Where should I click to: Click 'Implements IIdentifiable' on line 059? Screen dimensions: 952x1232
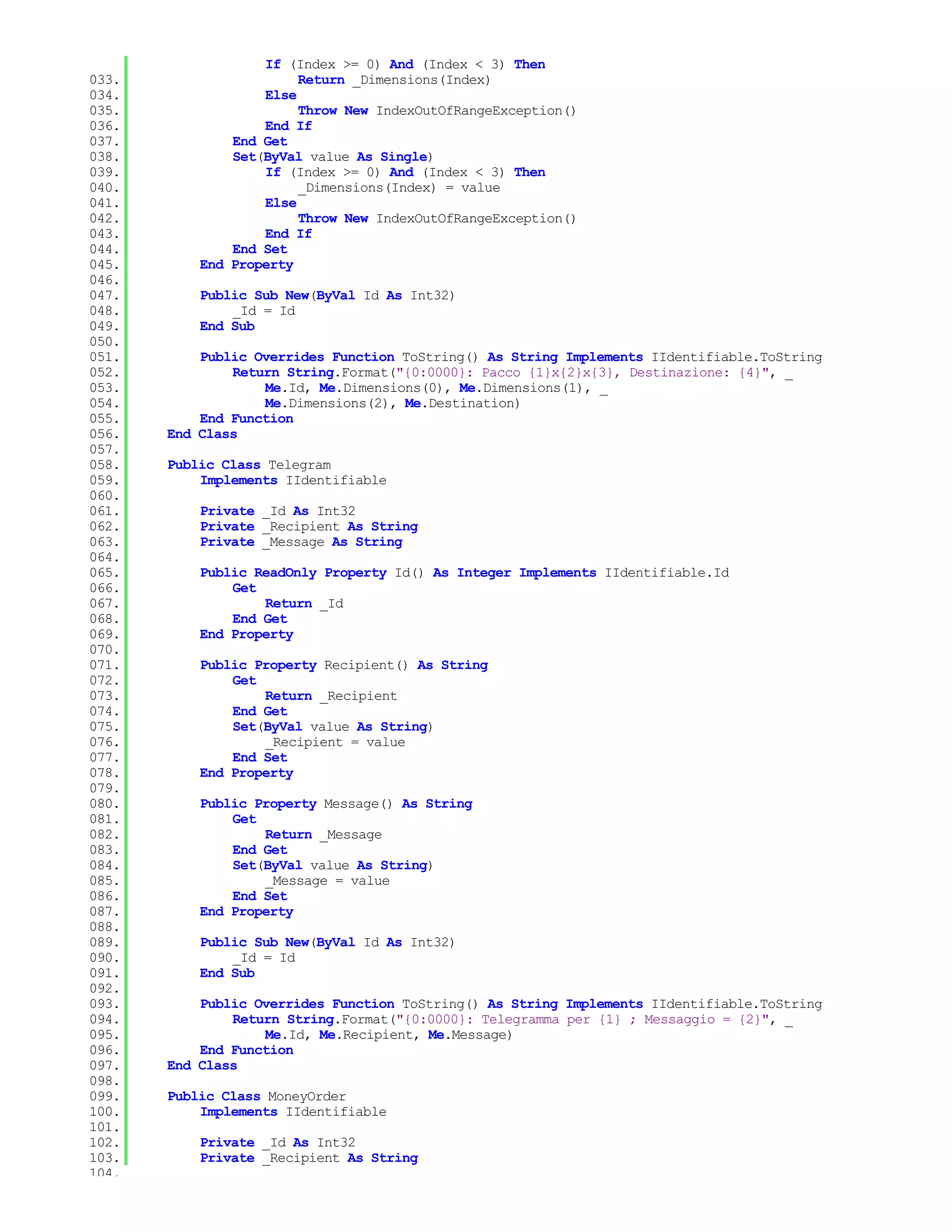pos(293,480)
